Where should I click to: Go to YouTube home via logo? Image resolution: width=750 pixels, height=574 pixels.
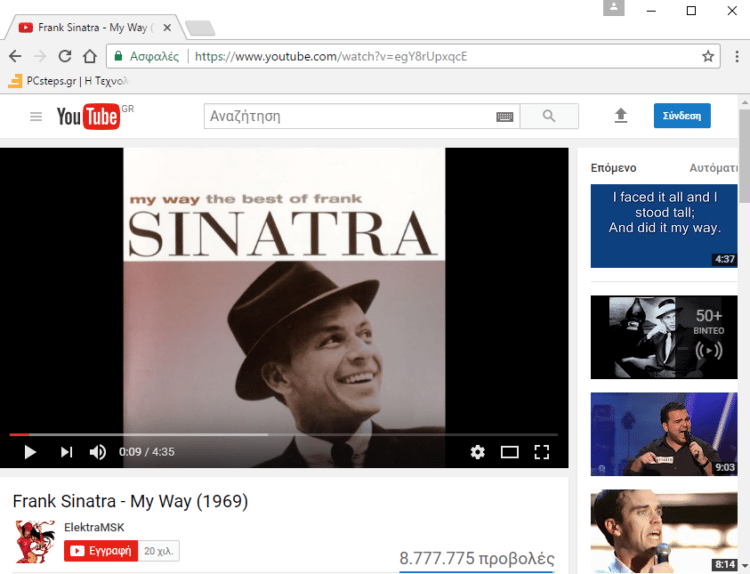88,116
